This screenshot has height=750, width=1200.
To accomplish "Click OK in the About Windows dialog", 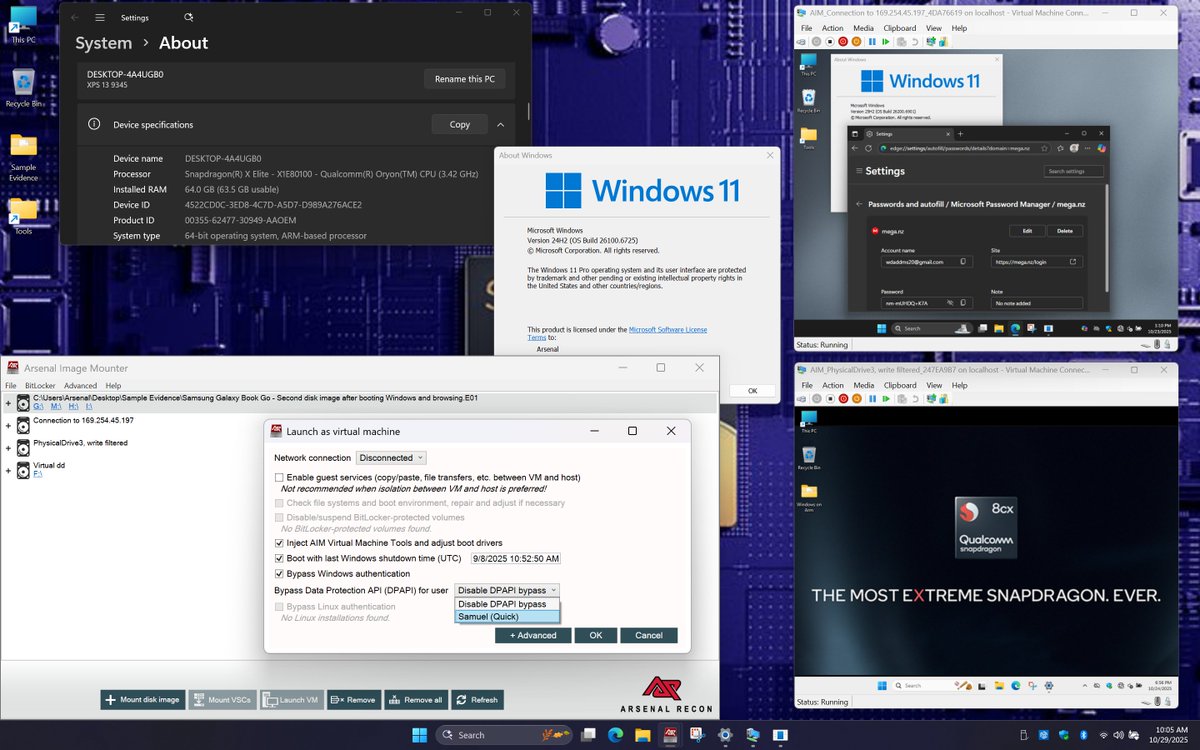I will [752, 391].
